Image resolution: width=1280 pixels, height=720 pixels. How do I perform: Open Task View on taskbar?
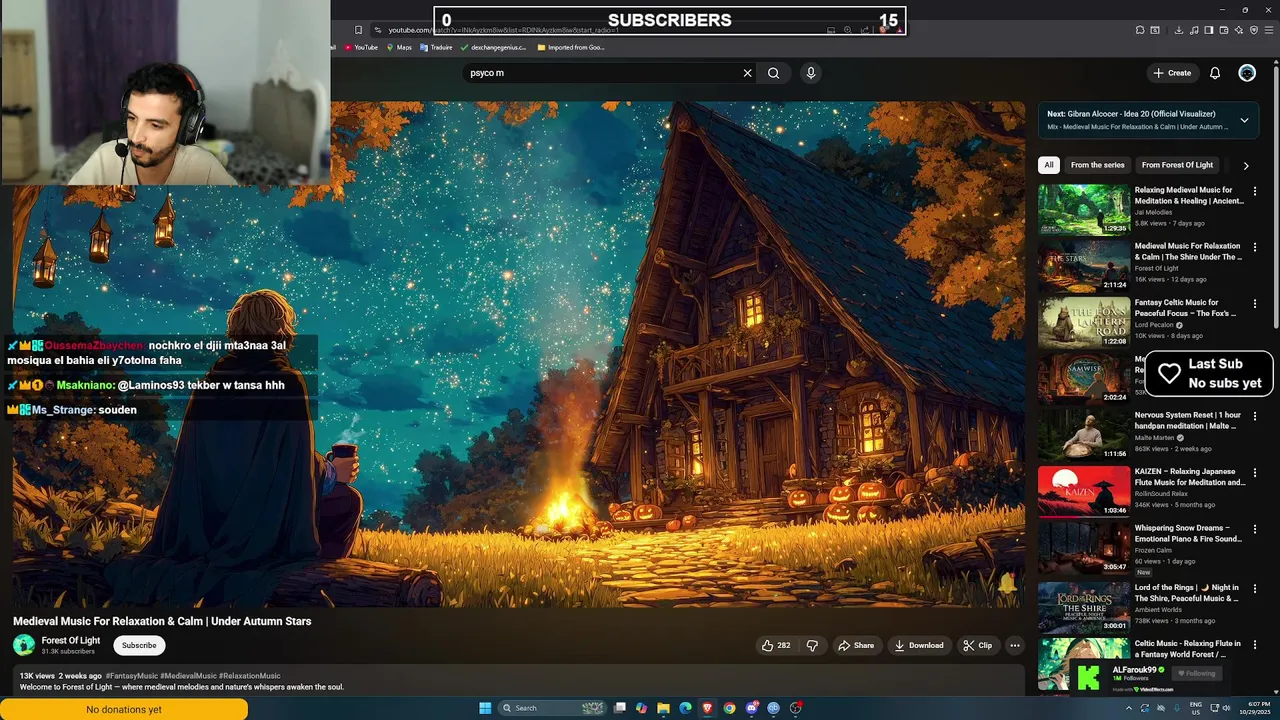tap(620, 708)
